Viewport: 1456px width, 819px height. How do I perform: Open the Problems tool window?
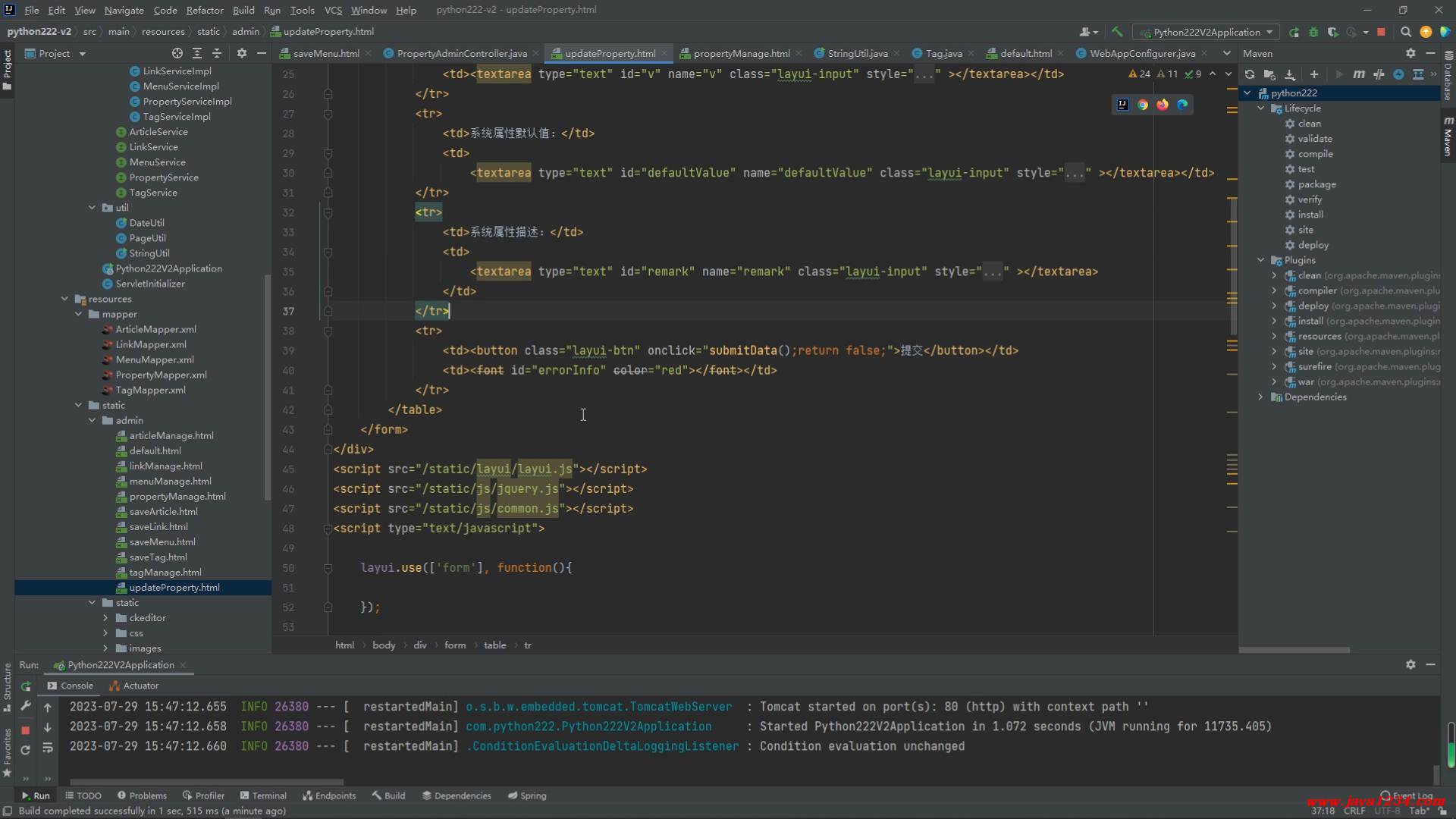[142, 795]
